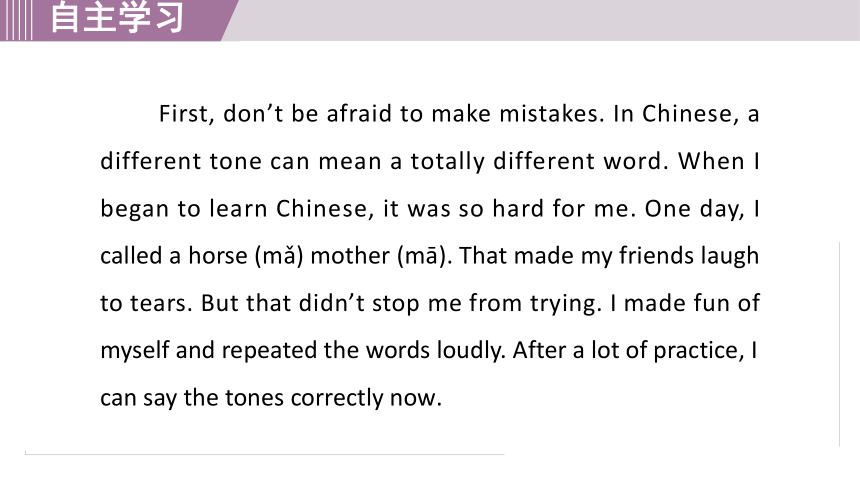Click the vertical striped bars beside header

click(x=16, y=20)
